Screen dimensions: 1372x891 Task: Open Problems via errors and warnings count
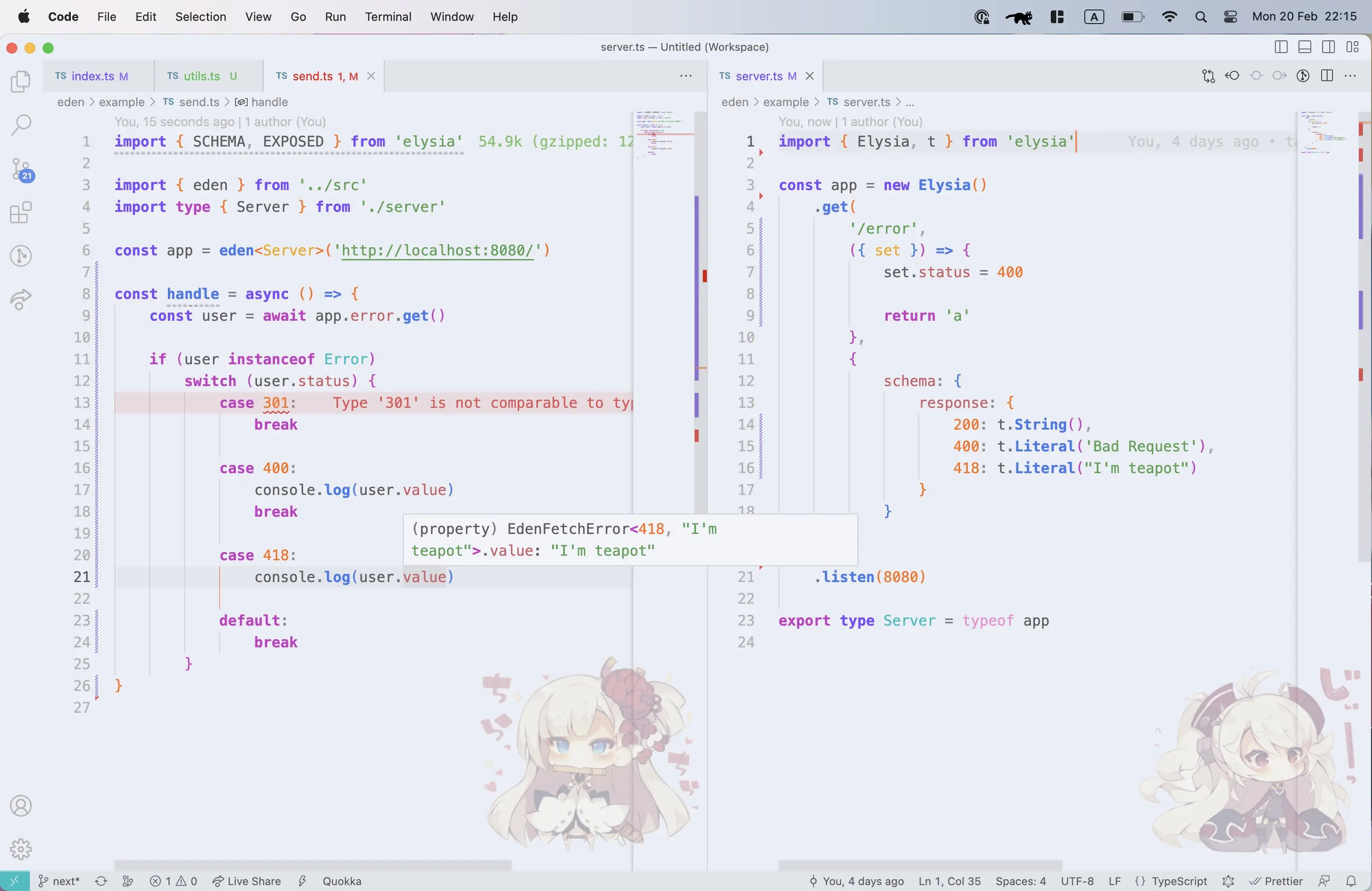coord(173,881)
